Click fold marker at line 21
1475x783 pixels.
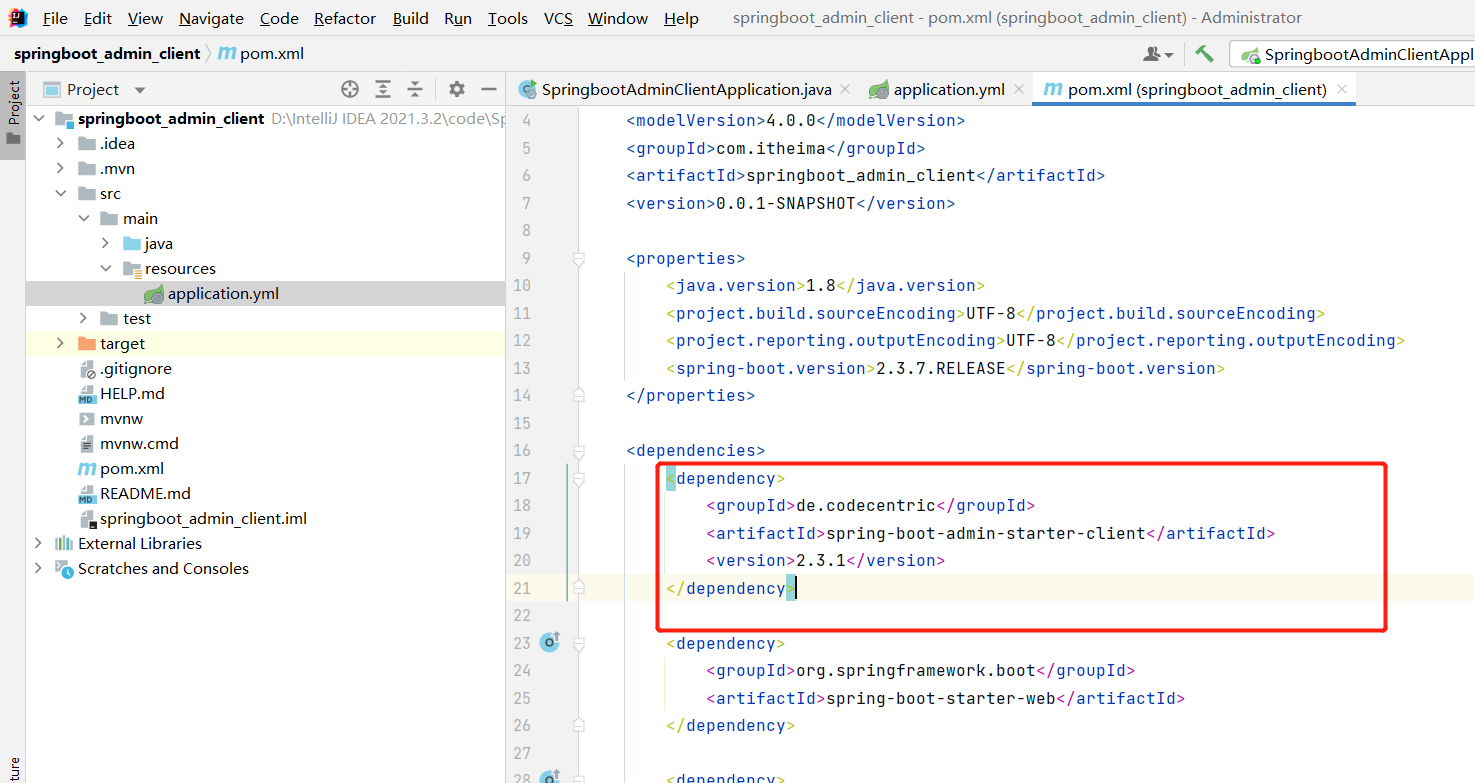click(x=578, y=588)
